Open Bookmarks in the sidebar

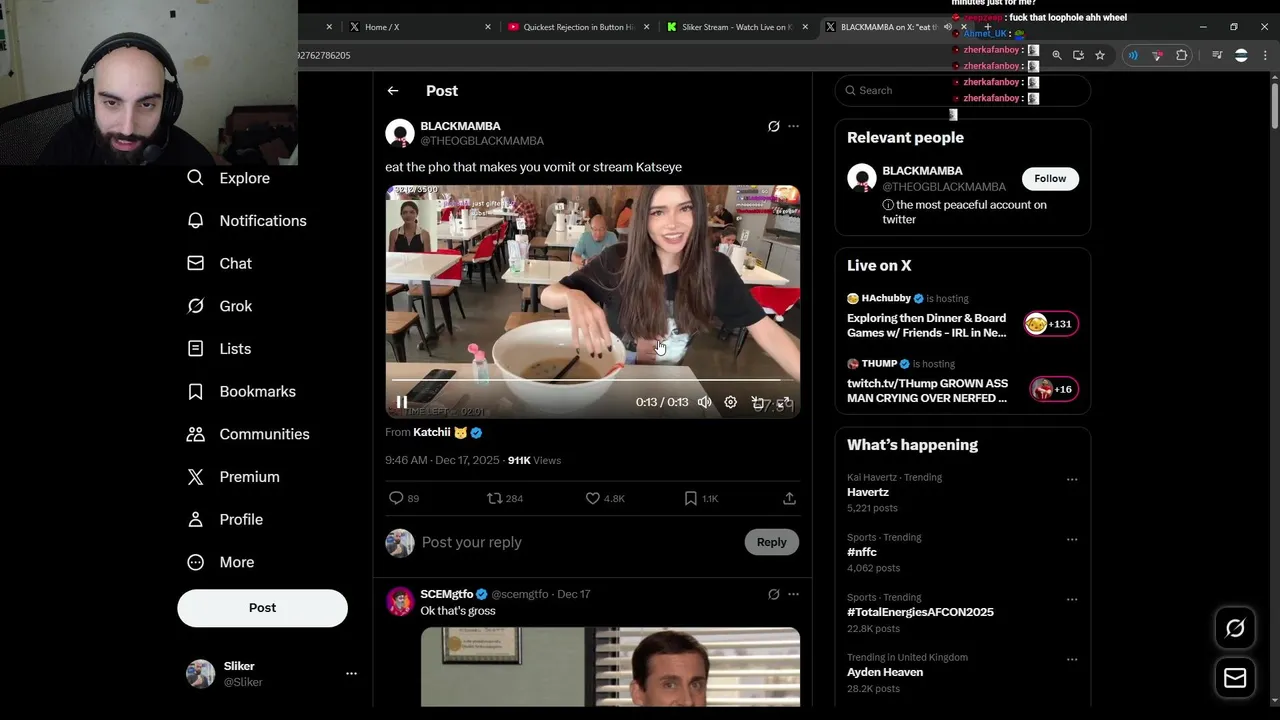click(242, 391)
